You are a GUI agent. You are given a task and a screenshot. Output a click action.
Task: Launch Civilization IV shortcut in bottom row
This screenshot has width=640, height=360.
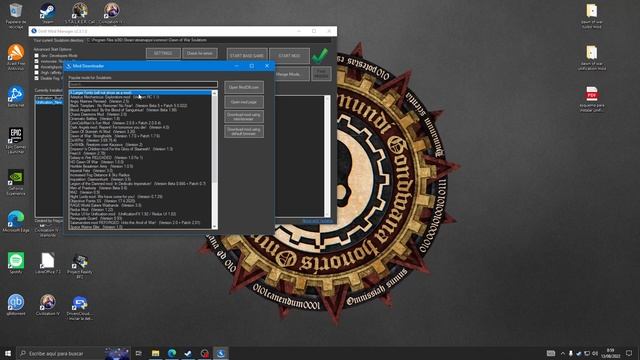click(47, 305)
